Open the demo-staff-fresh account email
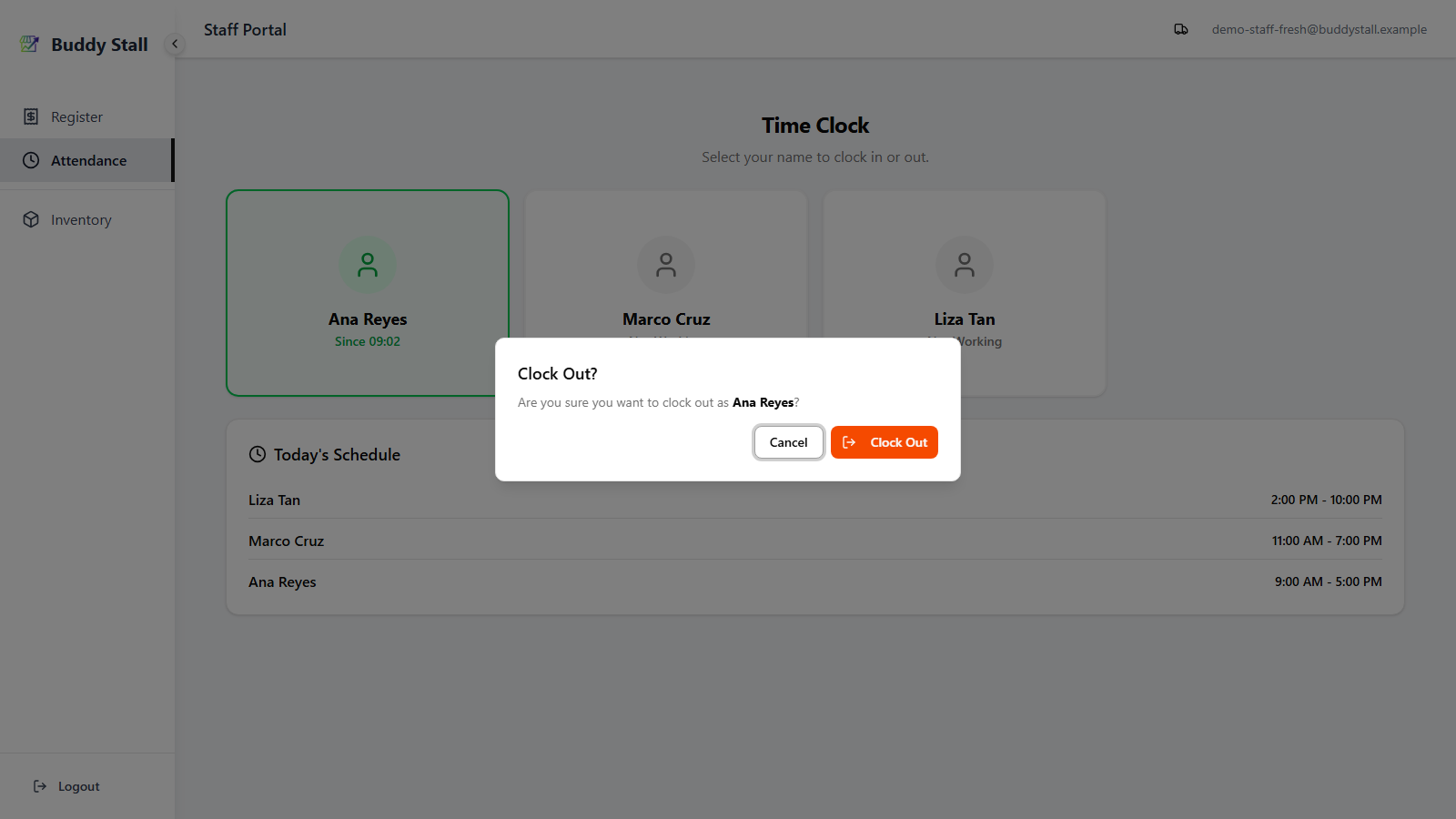This screenshot has width=1456, height=819. tap(1319, 29)
